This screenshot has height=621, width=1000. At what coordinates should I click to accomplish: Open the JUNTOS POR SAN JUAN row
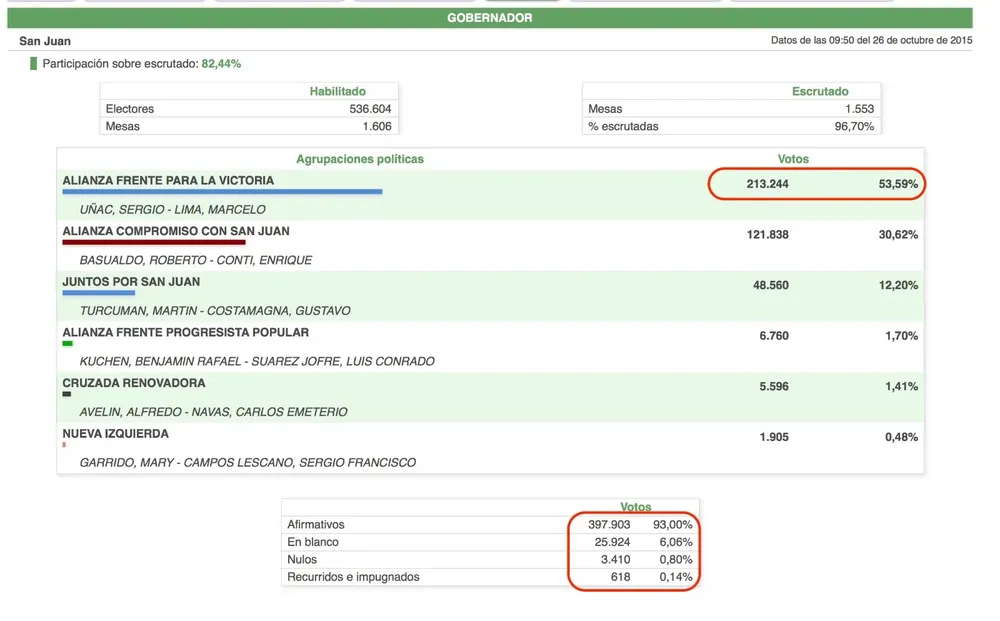click(131, 282)
